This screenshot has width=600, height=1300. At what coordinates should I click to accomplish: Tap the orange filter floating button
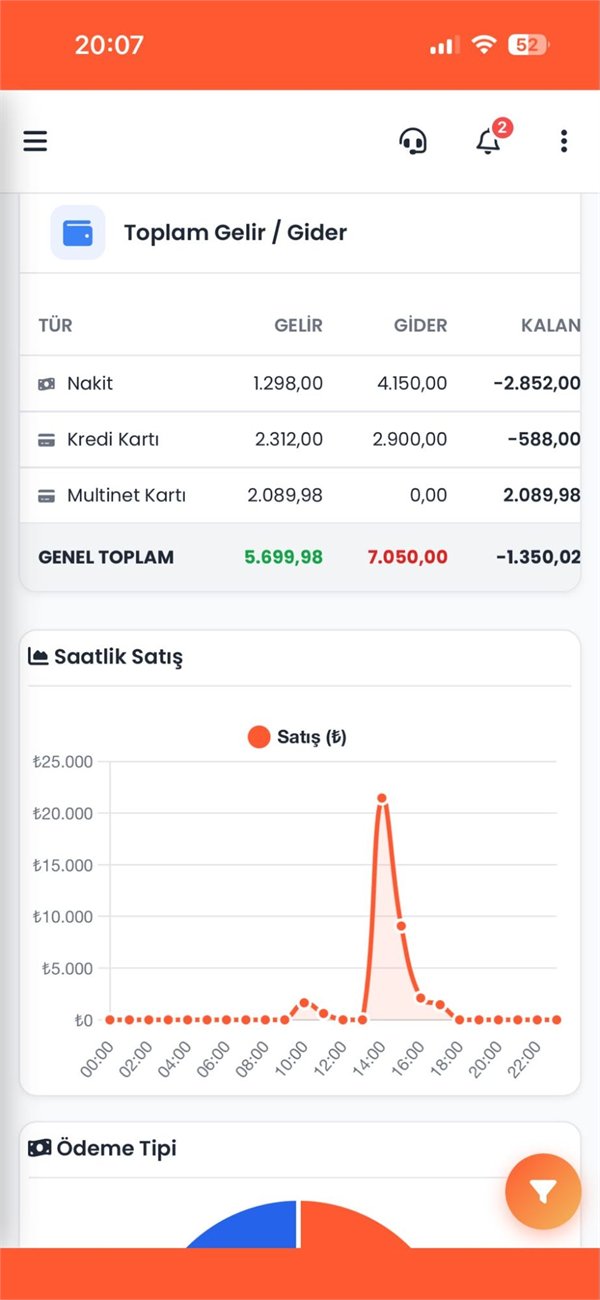coord(543,1191)
